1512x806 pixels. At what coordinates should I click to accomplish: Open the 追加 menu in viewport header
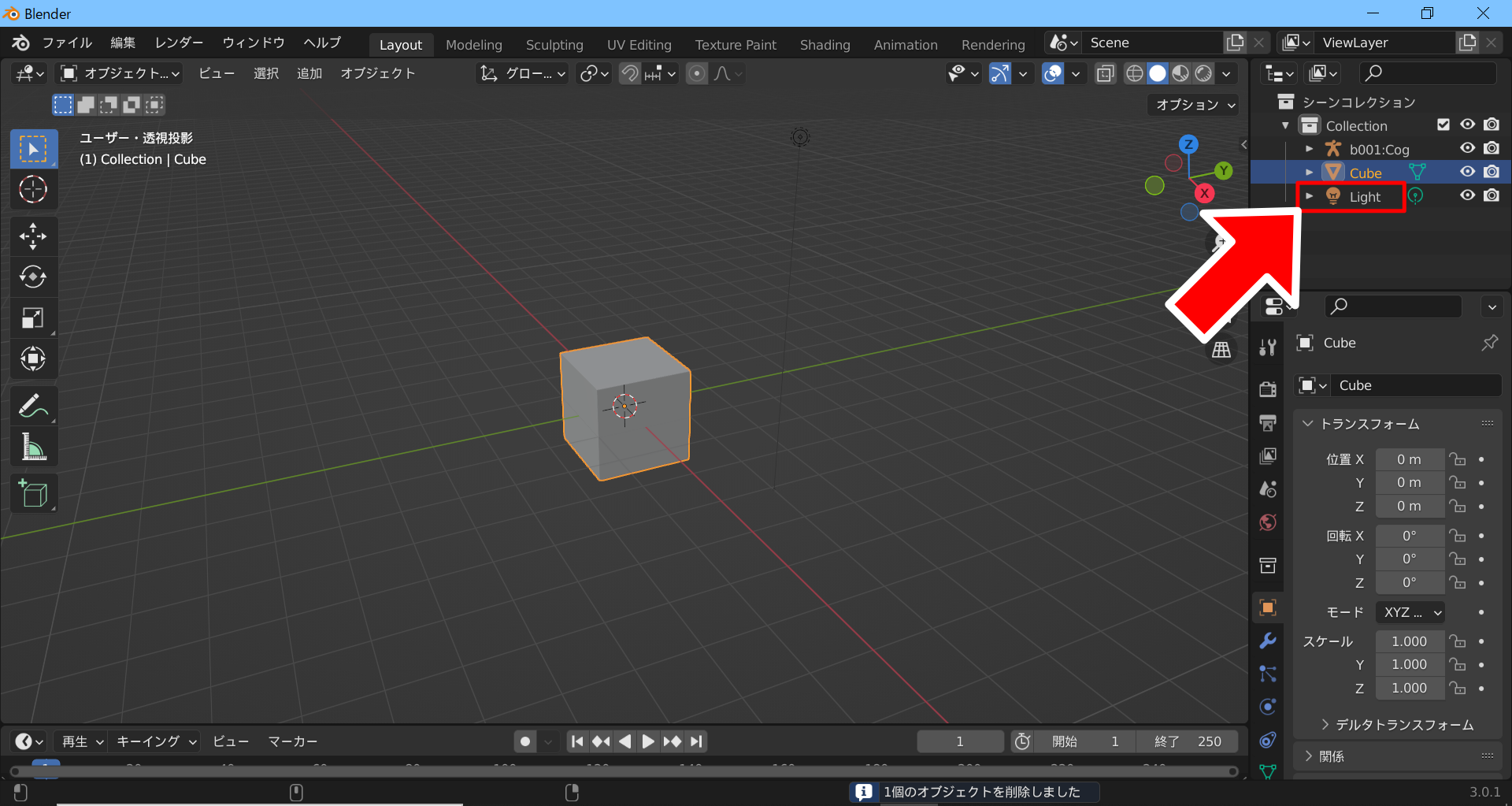coord(309,73)
